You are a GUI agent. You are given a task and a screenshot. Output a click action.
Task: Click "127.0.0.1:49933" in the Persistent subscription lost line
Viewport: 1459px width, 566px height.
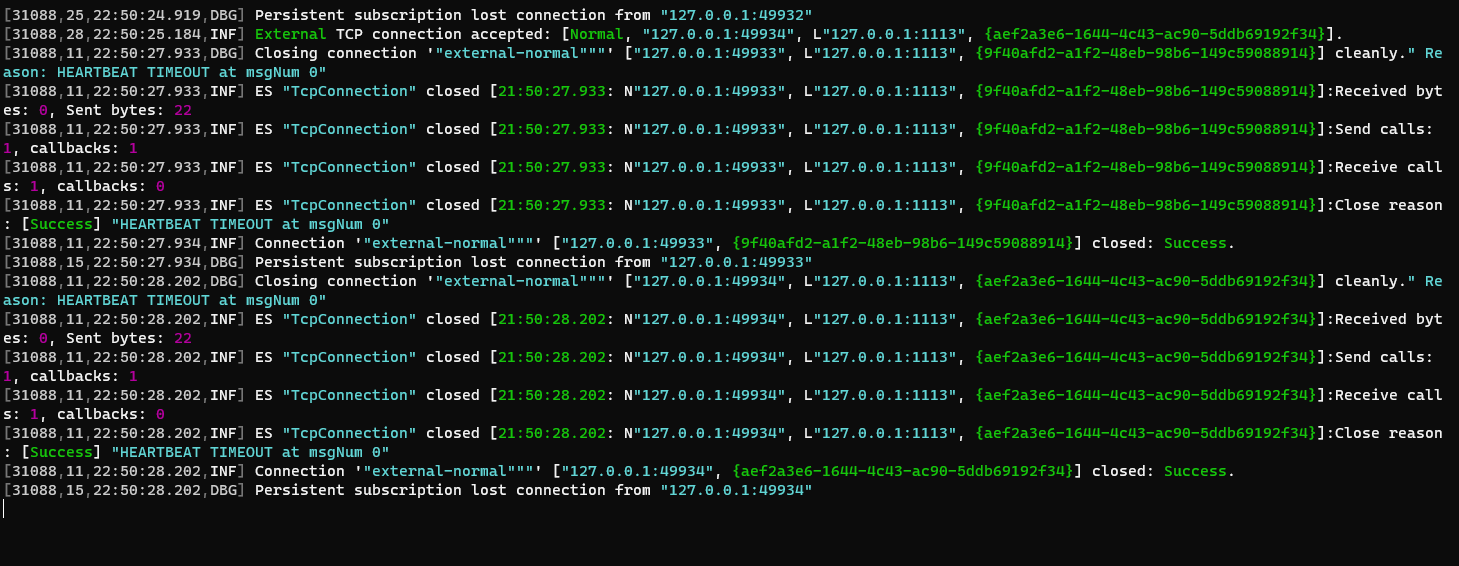pos(736,262)
